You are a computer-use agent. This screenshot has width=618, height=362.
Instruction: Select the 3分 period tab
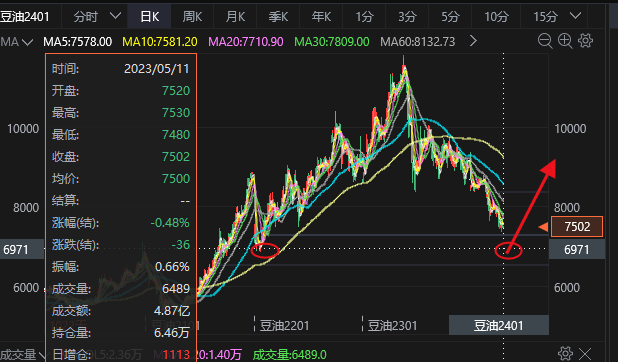click(407, 17)
